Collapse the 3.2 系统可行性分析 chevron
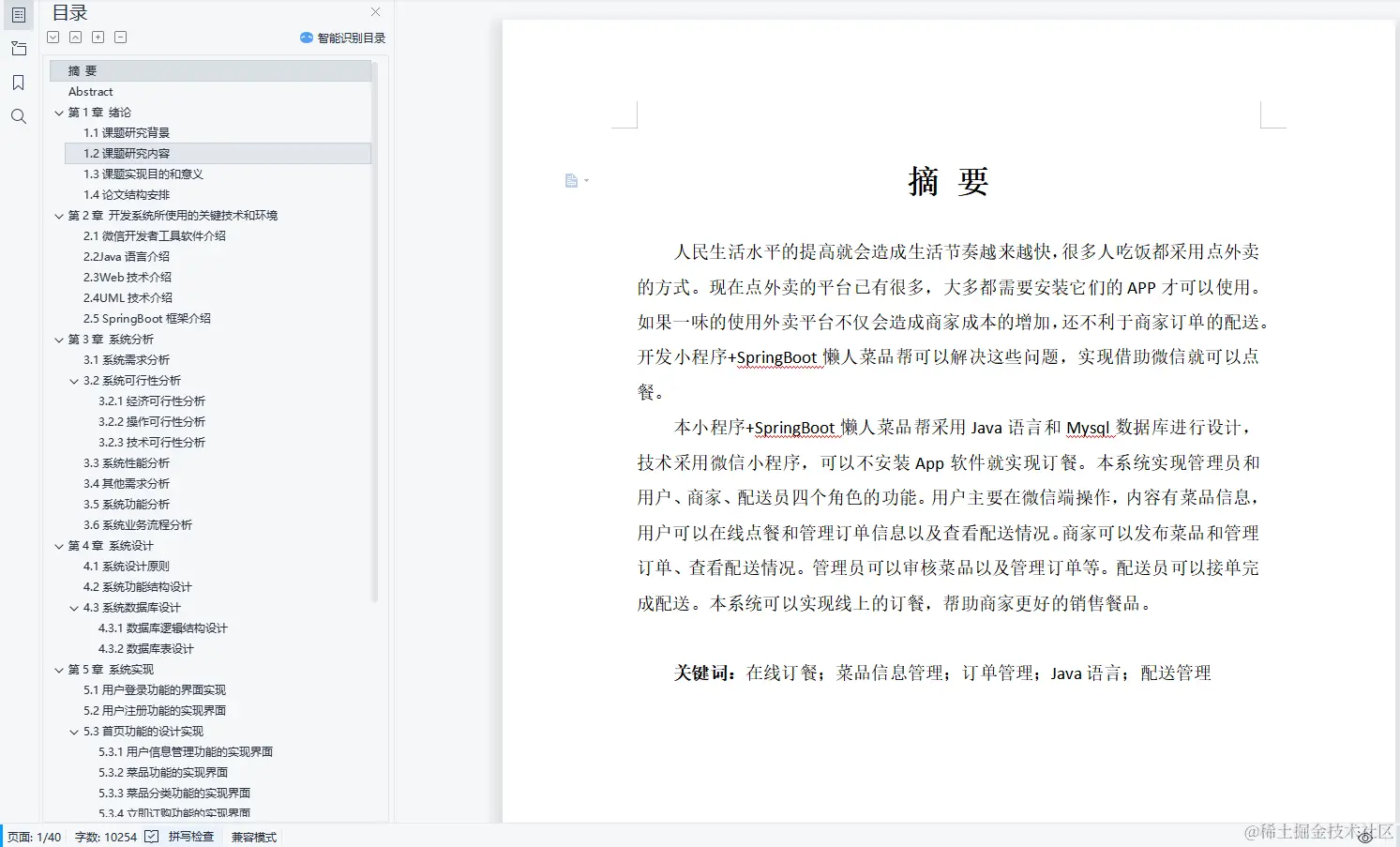This screenshot has width=1400, height=847. [x=74, y=381]
